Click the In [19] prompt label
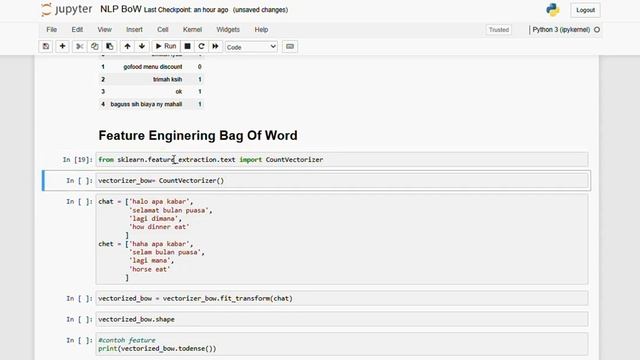 click(78, 160)
